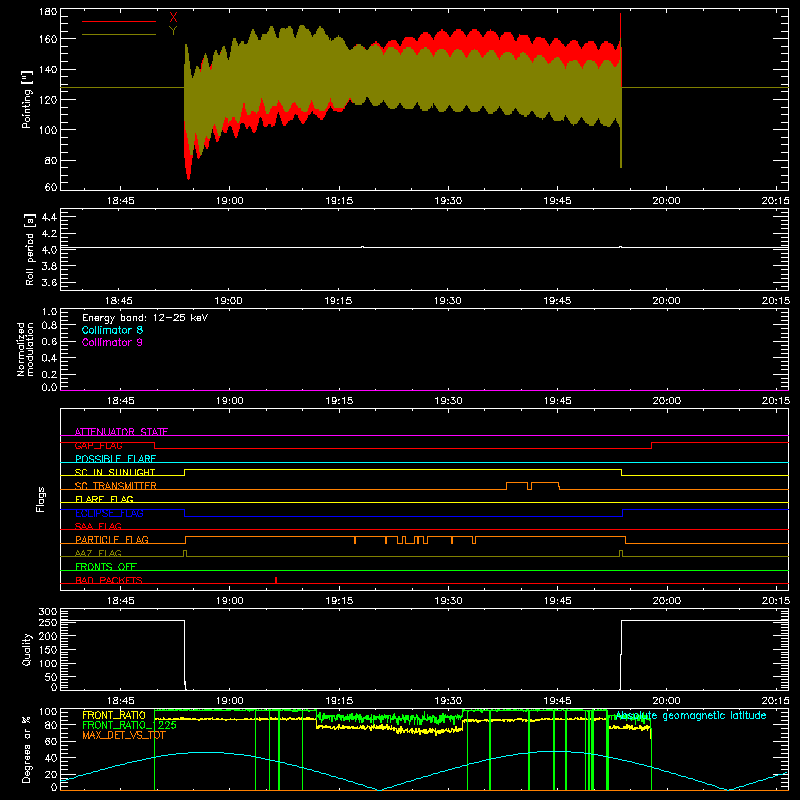Click the 300 value on the Quality axis

point(48,612)
